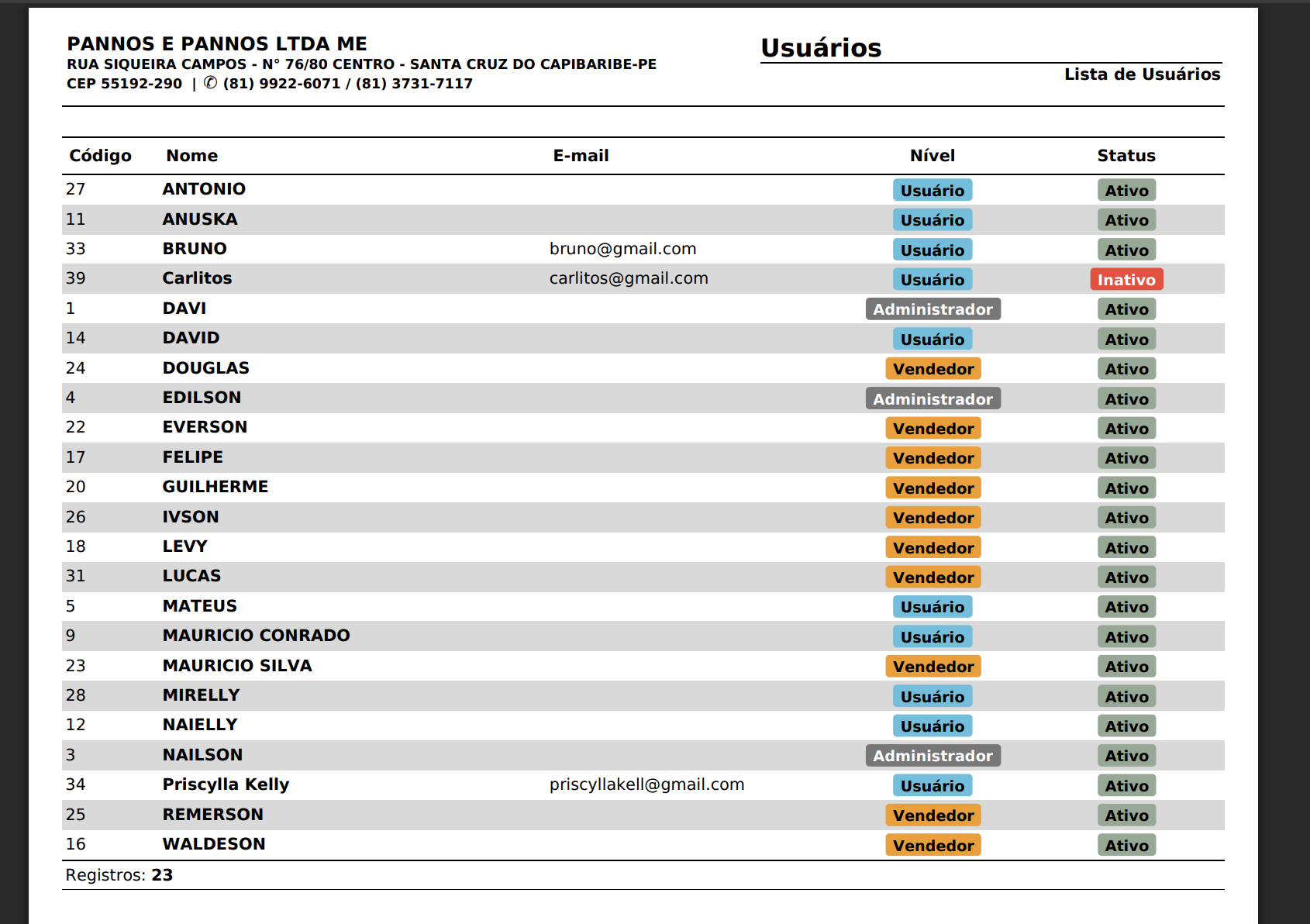
Task: Click the Status column header
Action: point(1126,156)
